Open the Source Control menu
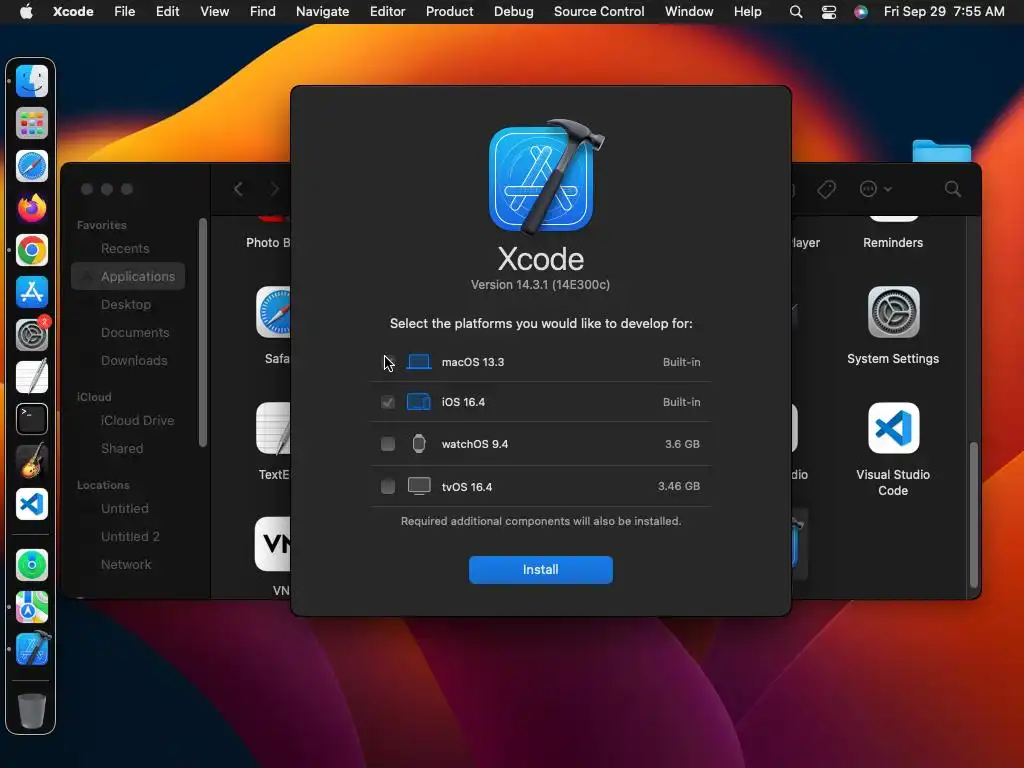Viewport: 1024px width, 768px height. [599, 12]
